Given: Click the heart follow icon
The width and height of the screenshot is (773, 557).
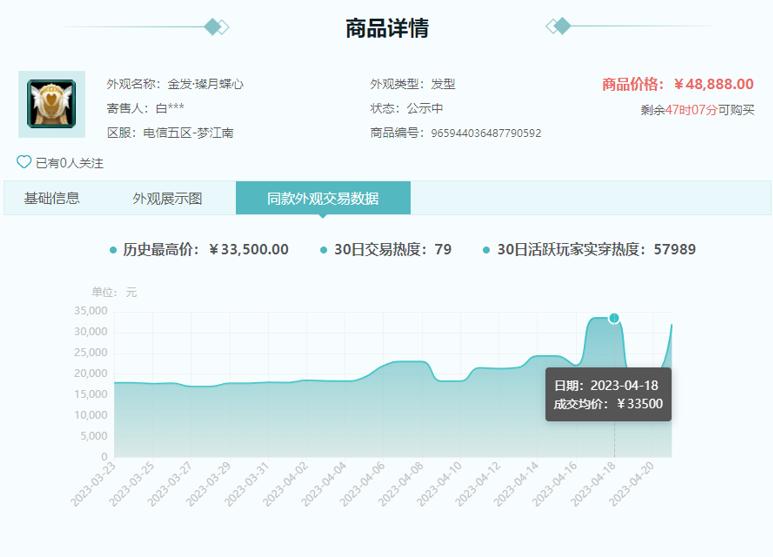Looking at the screenshot, I should (24, 162).
